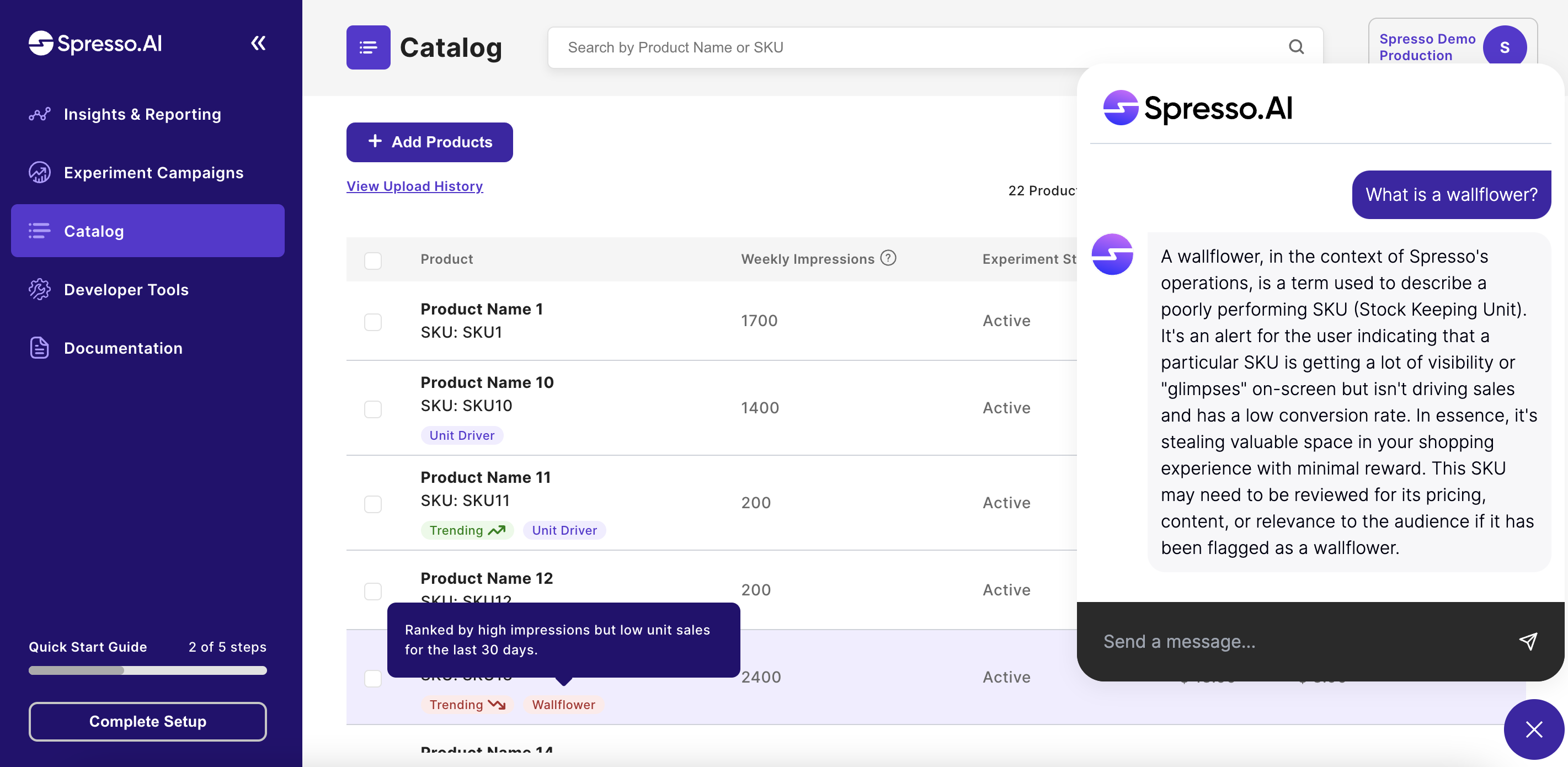This screenshot has height=767, width=1568.
Task: Check the Product Name 1 checkbox
Action: [372, 321]
